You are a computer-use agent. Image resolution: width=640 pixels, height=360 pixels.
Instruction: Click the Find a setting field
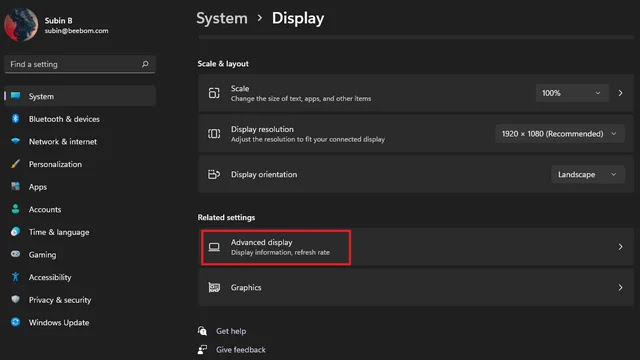(80, 64)
